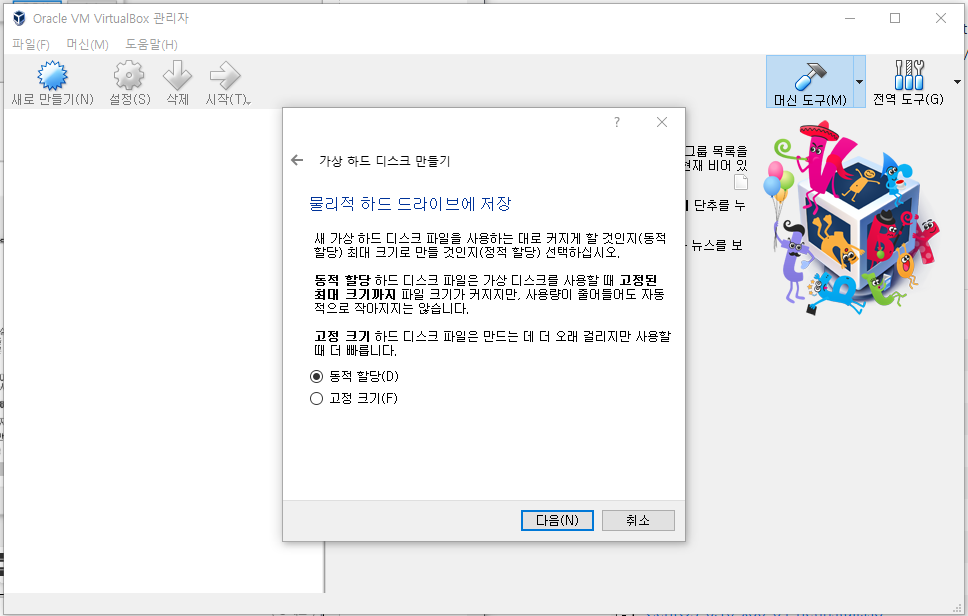Select the 전역 도구(G) tools button

pos(908,82)
